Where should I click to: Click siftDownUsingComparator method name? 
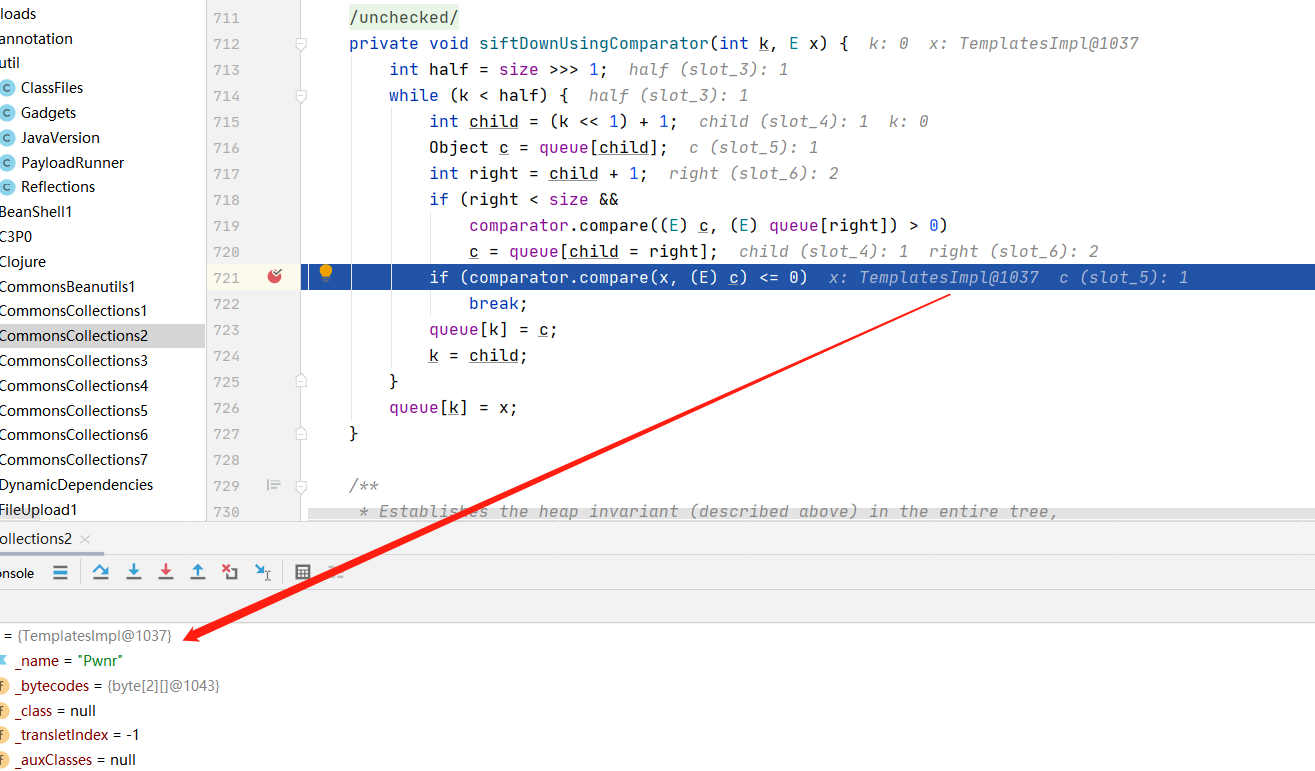594,44
